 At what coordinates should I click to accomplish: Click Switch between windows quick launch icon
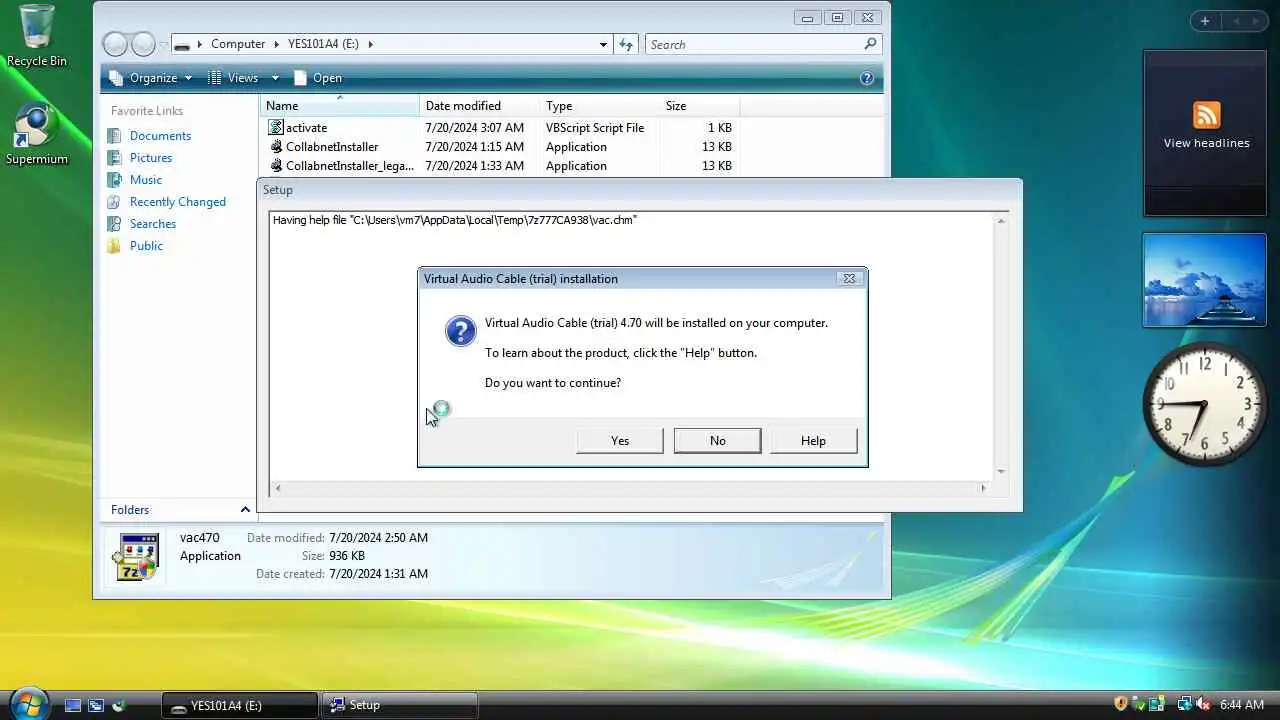(96, 705)
